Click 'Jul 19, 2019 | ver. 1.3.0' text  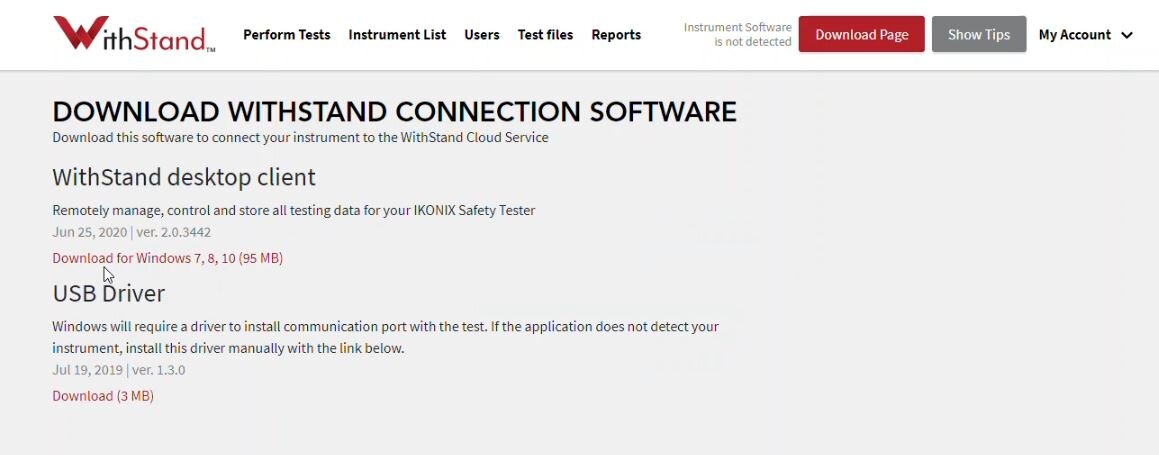pyautogui.click(x=119, y=370)
